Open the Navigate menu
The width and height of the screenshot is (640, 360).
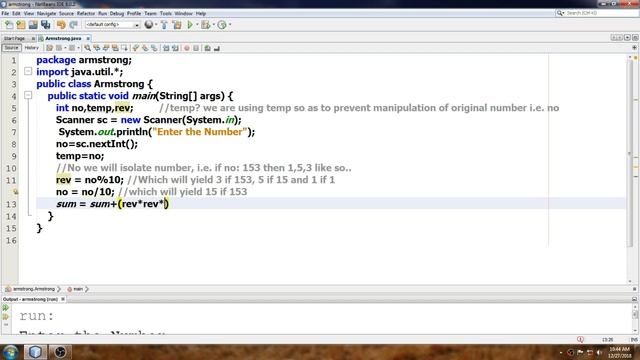point(46,13)
